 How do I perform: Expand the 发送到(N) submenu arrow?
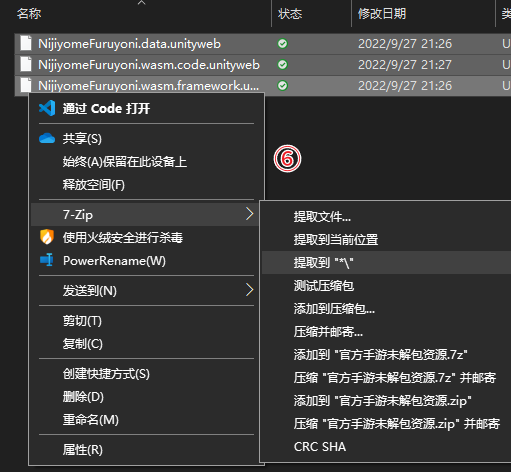249,290
